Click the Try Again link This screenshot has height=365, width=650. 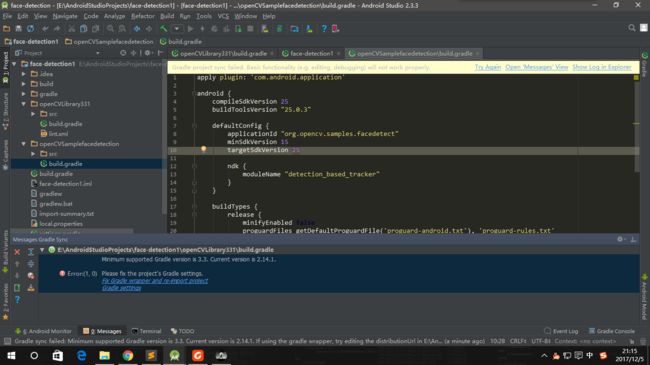coord(488,67)
